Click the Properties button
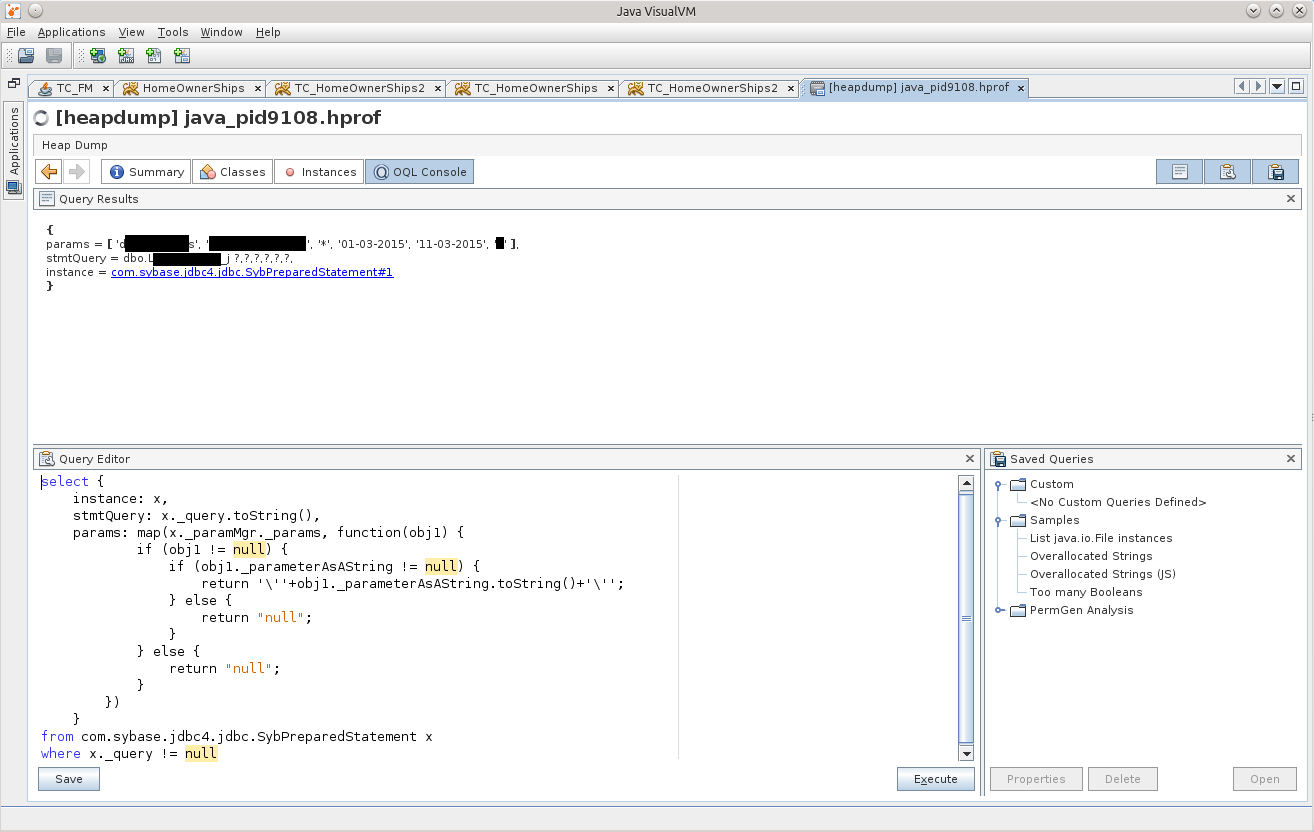Image resolution: width=1314 pixels, height=832 pixels. [1036, 779]
